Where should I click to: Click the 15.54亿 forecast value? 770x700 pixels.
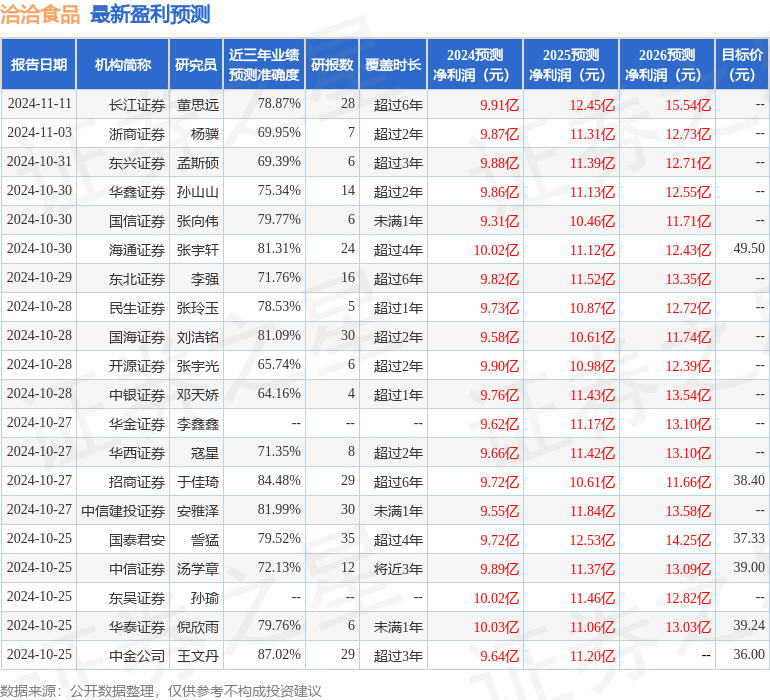[x=688, y=105]
